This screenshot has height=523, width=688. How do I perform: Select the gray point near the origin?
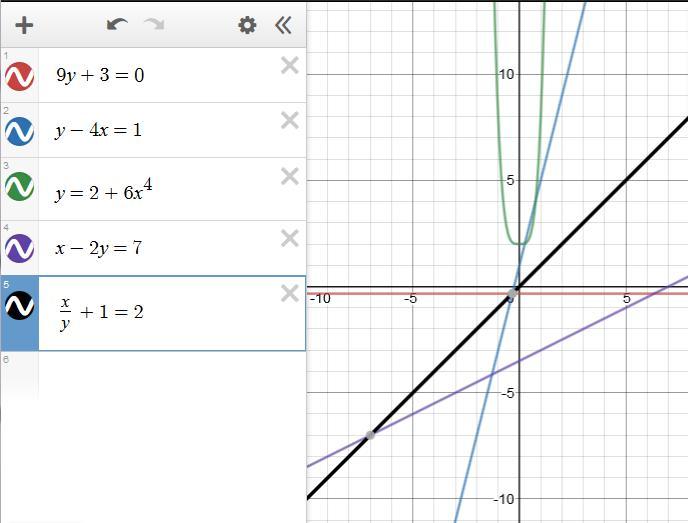tap(512, 294)
